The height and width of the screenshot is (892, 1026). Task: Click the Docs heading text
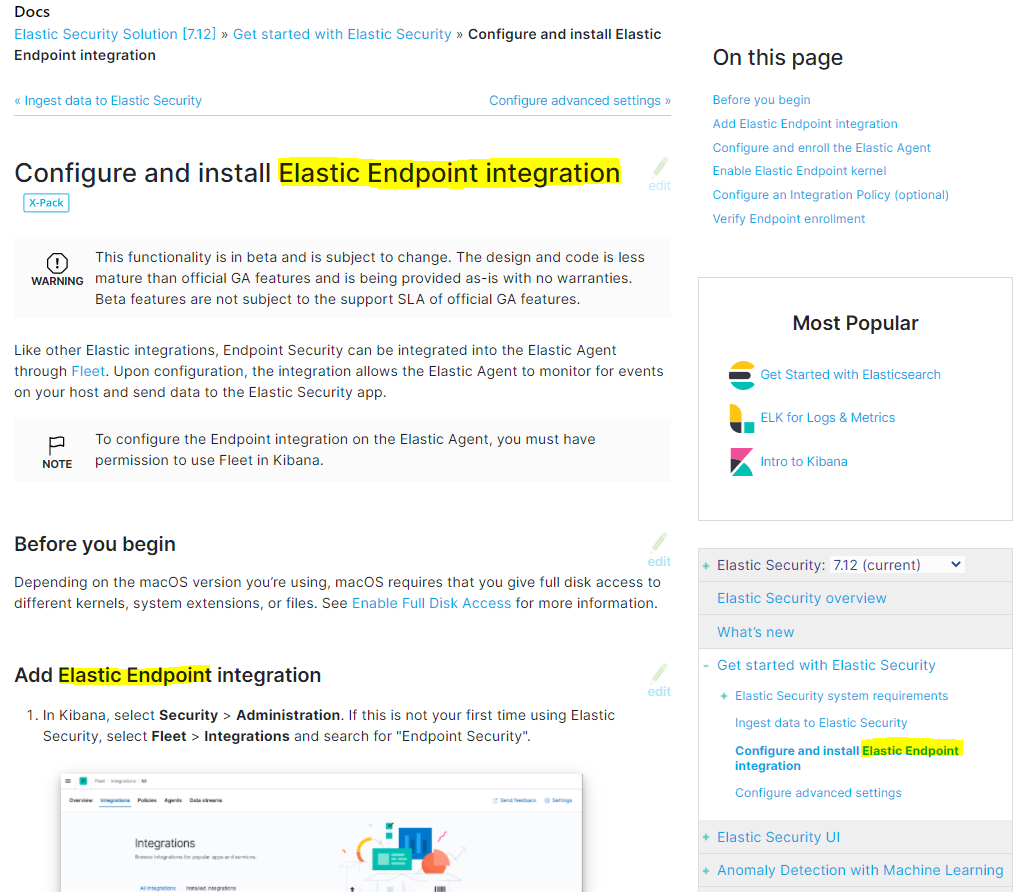pyautogui.click(x=32, y=12)
